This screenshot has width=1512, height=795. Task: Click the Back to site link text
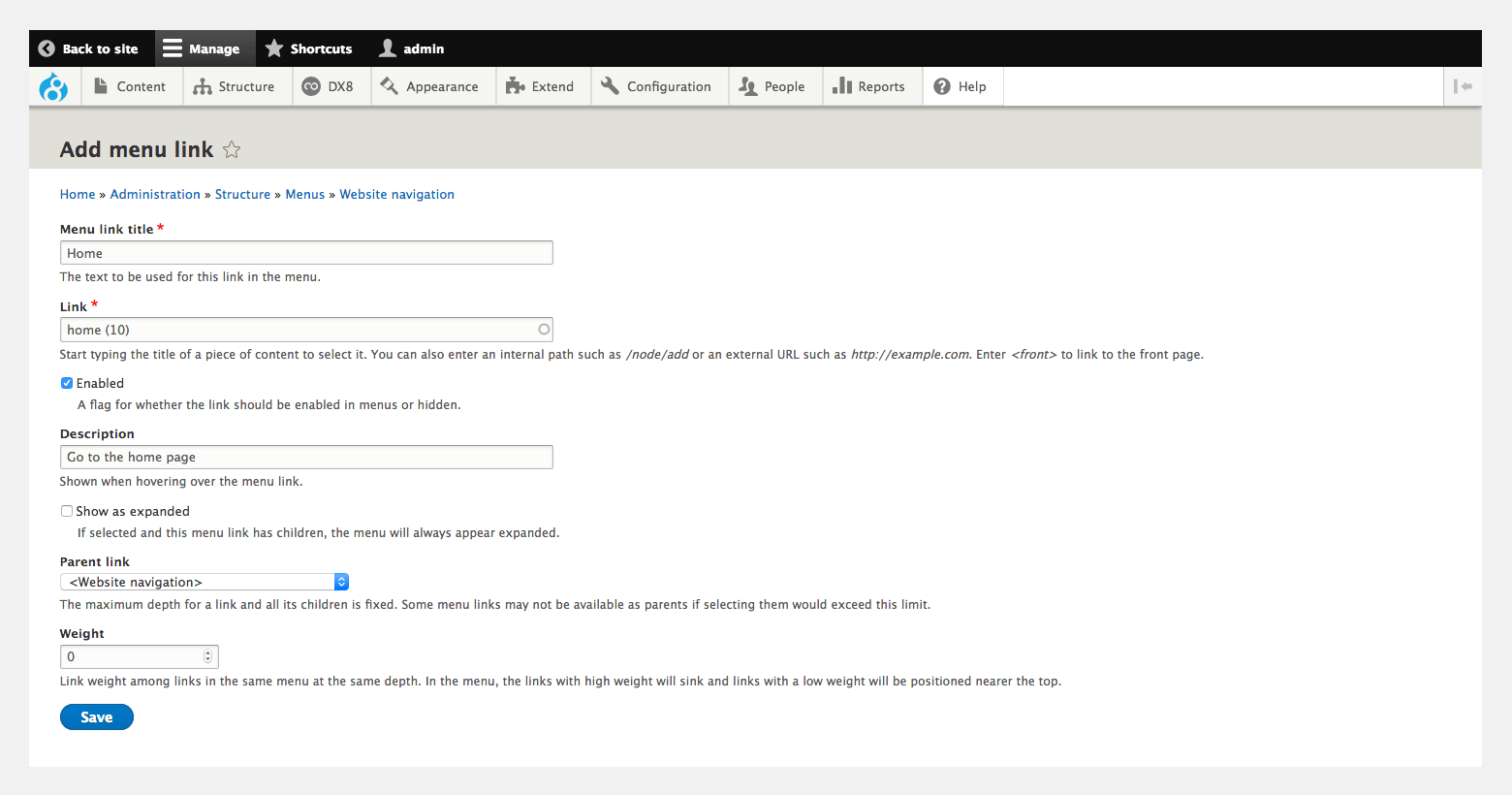(101, 48)
